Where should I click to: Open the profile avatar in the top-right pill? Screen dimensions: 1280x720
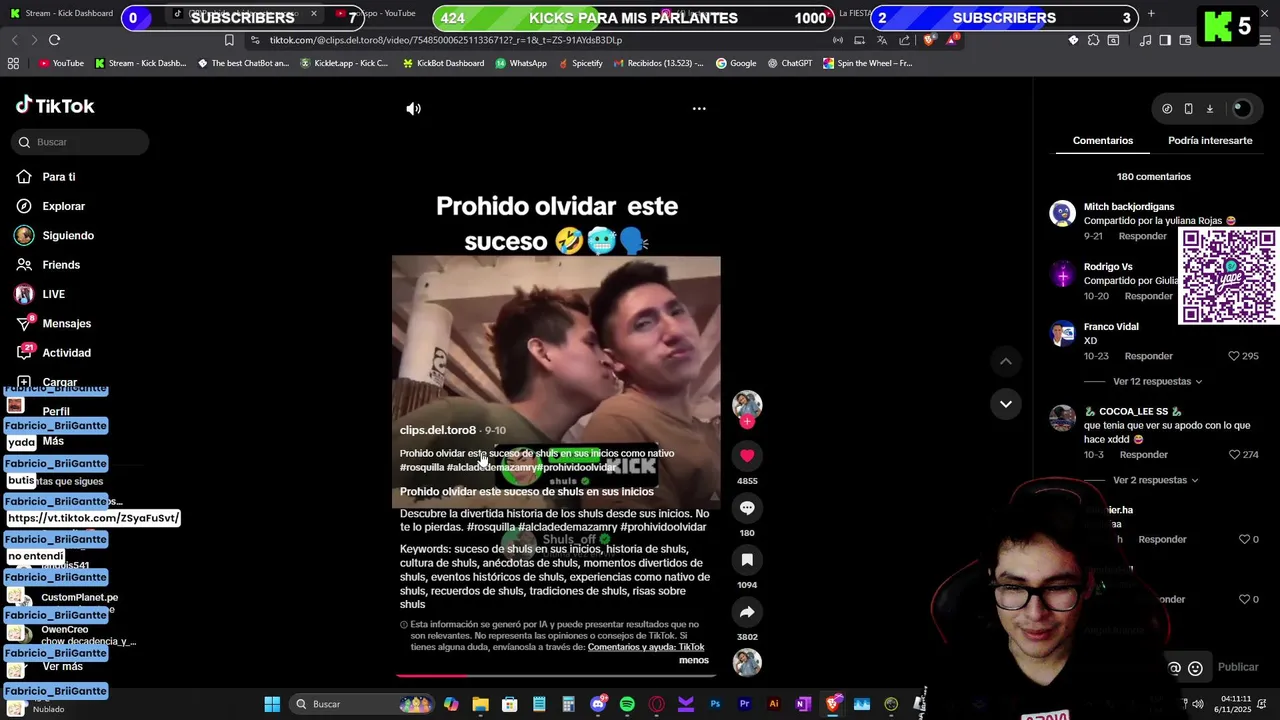[x=1241, y=109]
